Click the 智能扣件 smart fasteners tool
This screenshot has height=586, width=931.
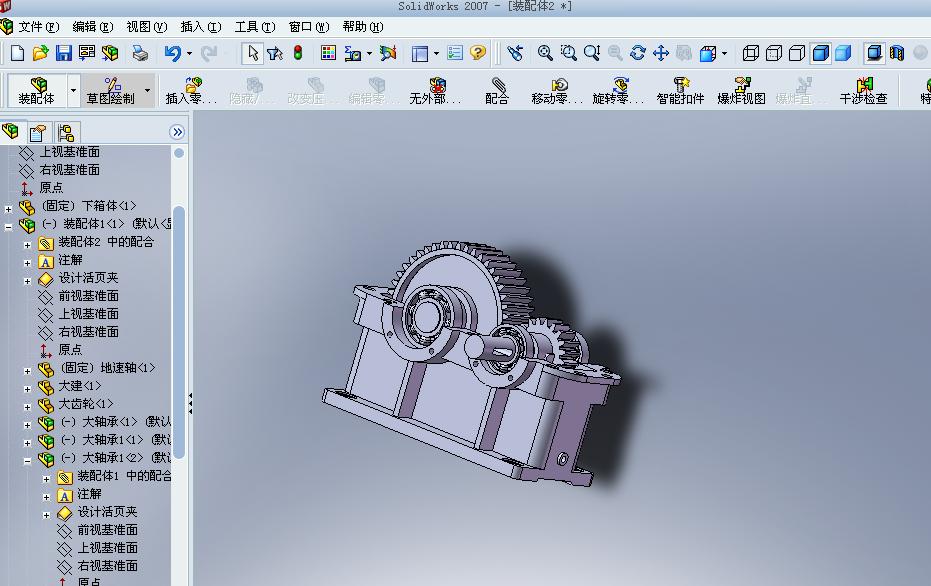[680, 90]
